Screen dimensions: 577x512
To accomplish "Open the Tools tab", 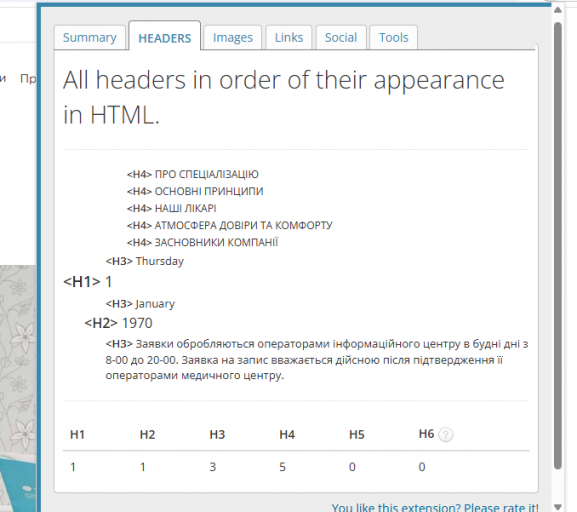I will pos(393,38).
